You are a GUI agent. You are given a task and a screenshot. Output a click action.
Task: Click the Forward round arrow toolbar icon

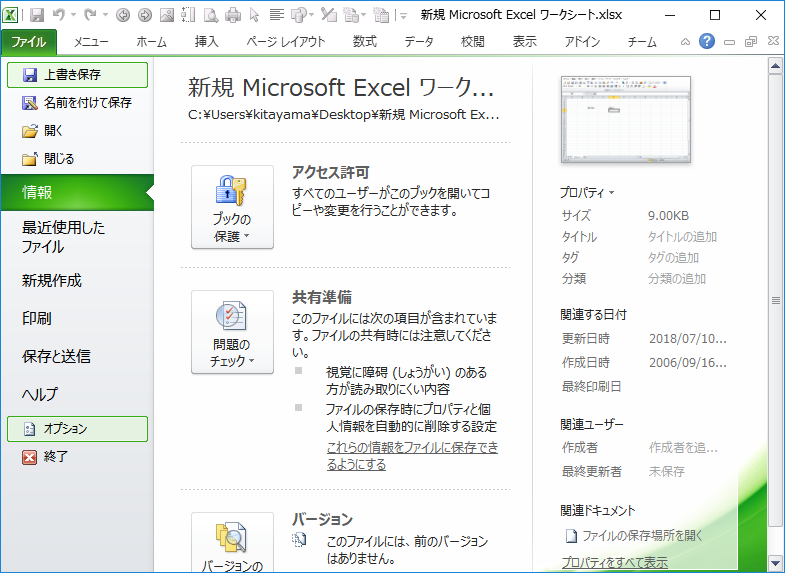click(145, 16)
